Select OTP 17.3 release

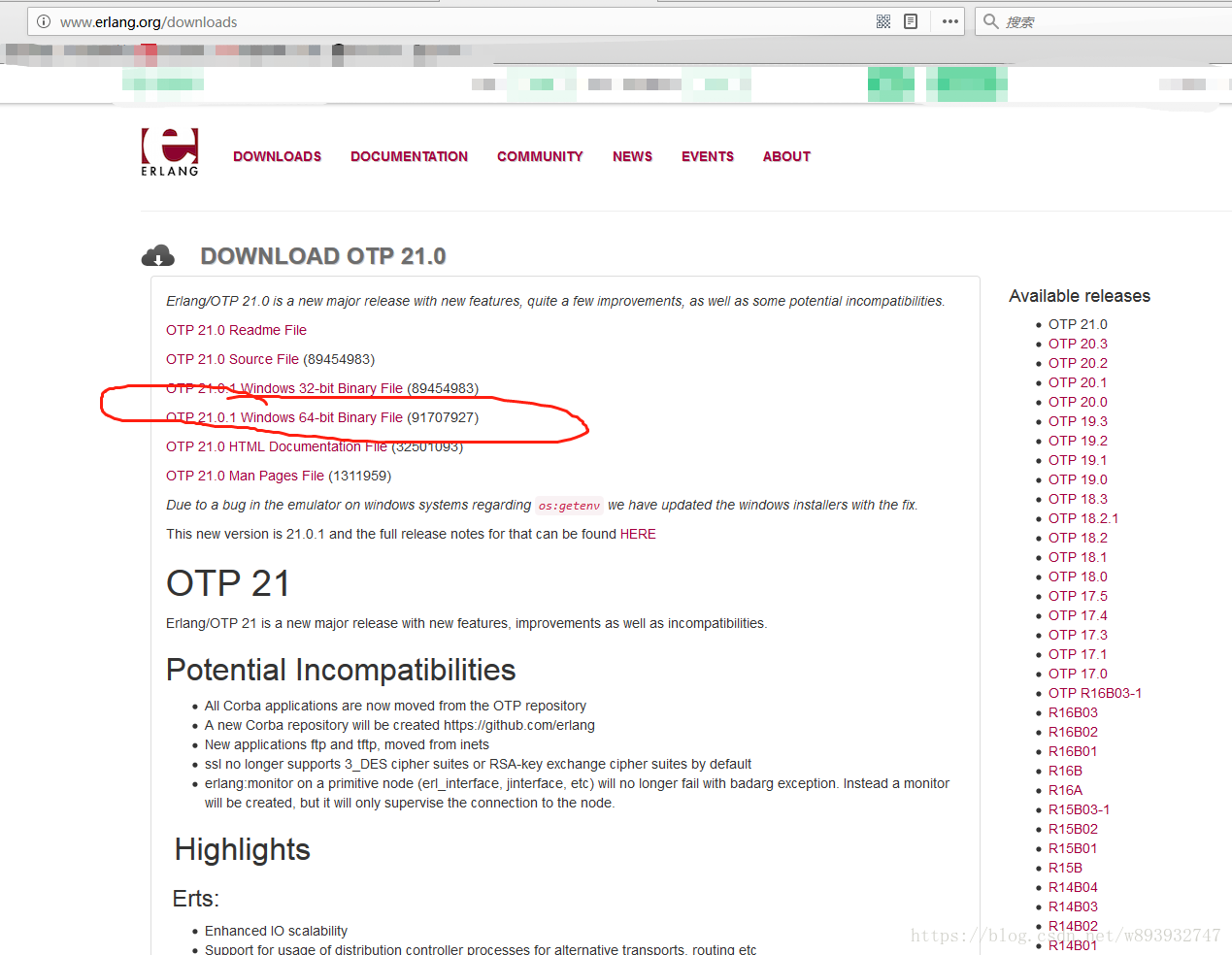pyautogui.click(x=1078, y=635)
